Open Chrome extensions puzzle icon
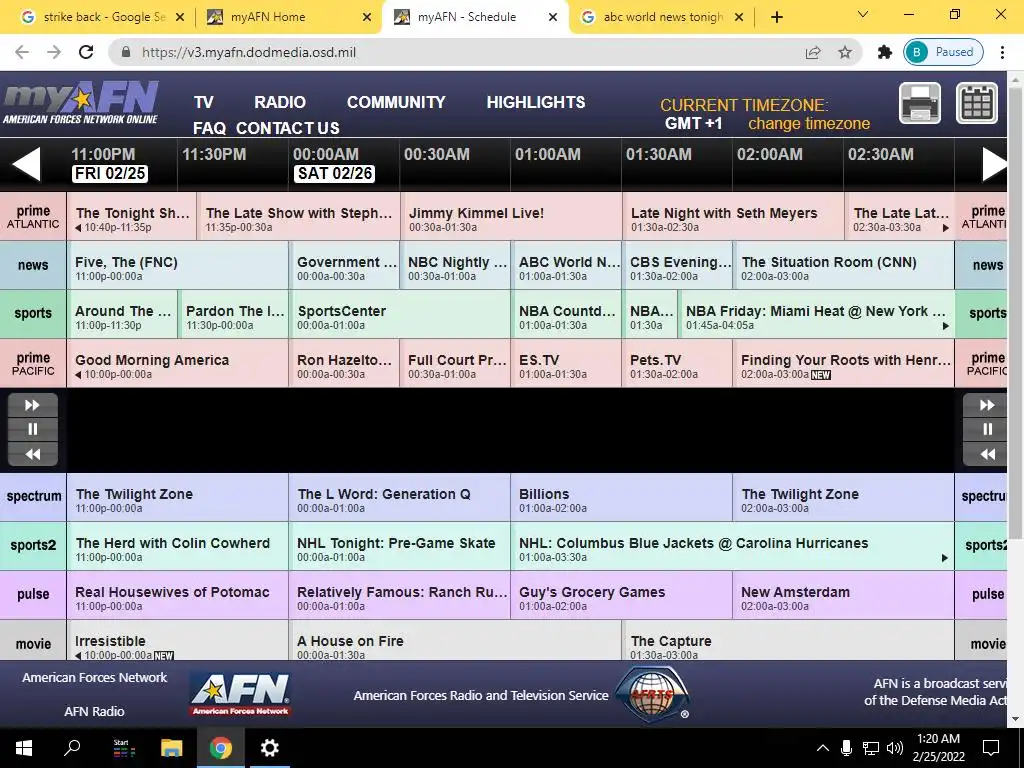 click(885, 52)
